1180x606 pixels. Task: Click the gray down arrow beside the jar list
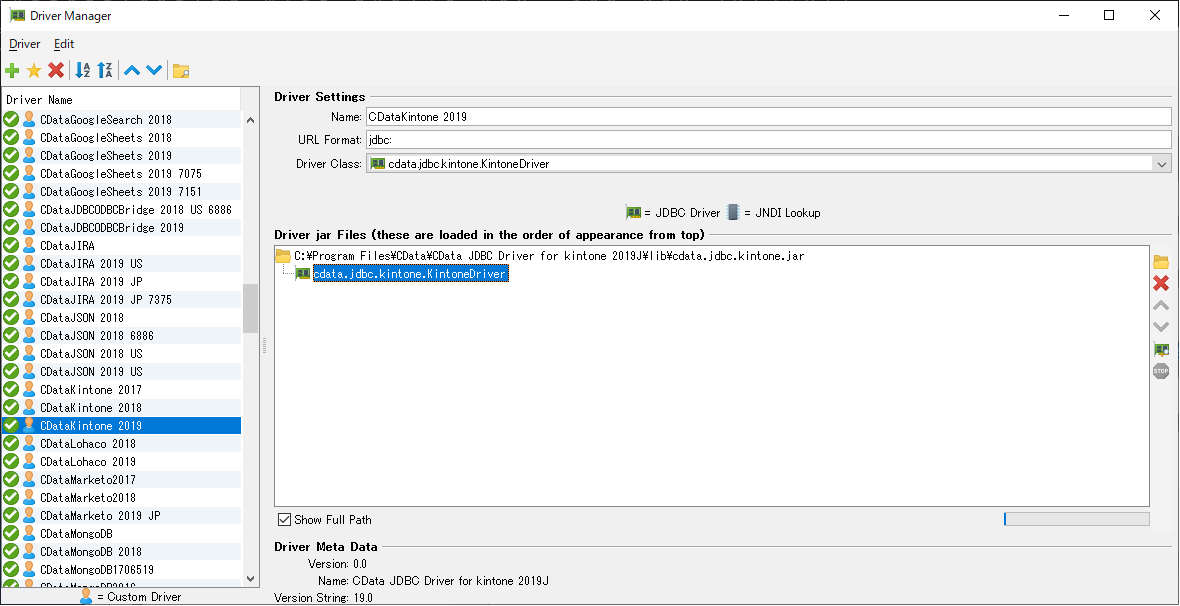tap(1161, 327)
